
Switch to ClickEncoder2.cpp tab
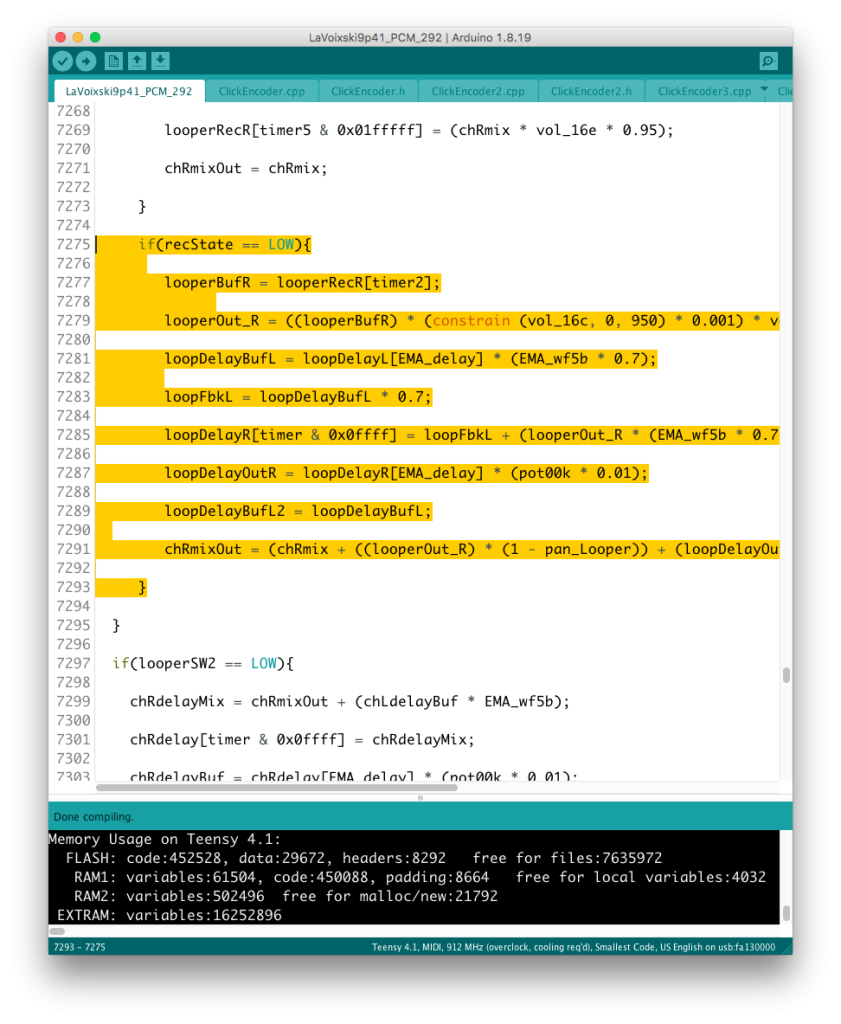[477, 91]
